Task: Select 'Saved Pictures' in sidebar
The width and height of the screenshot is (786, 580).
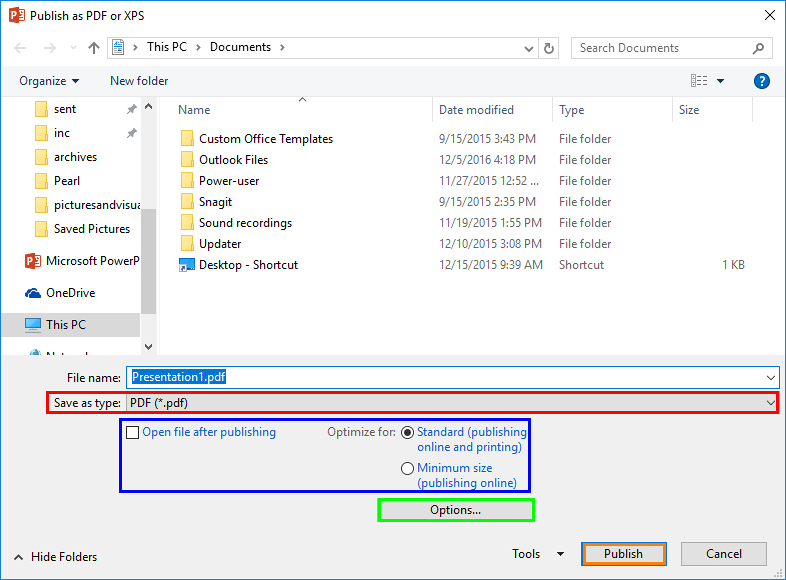Action: 92,229
